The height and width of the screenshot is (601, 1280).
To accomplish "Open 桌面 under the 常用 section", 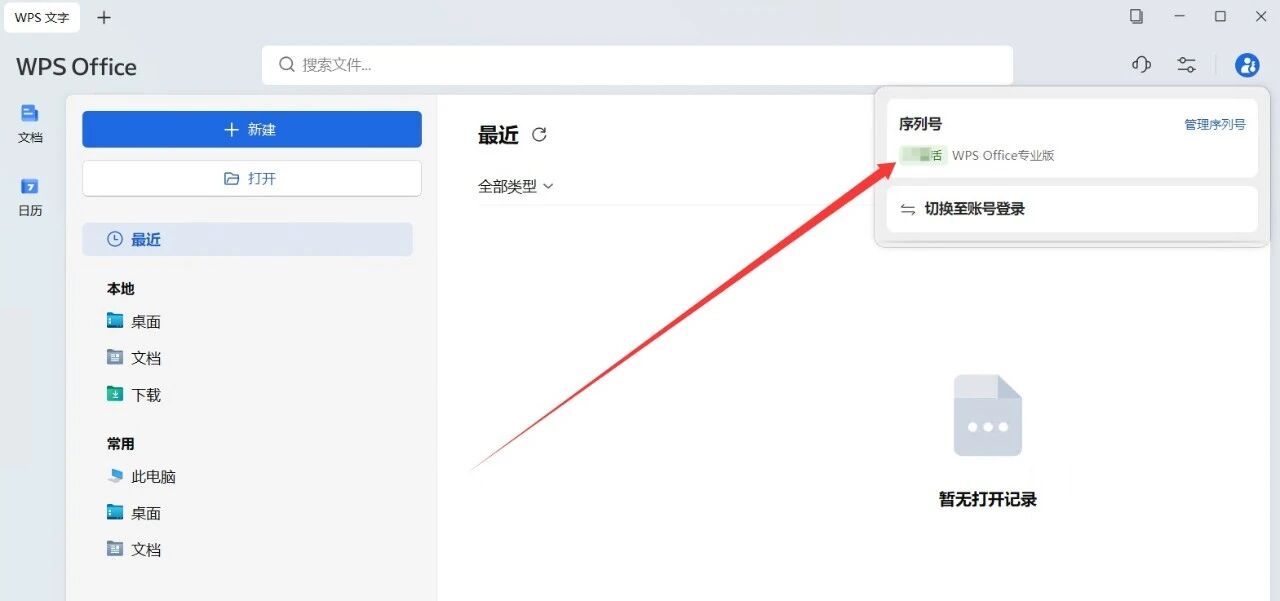I will coord(134,512).
